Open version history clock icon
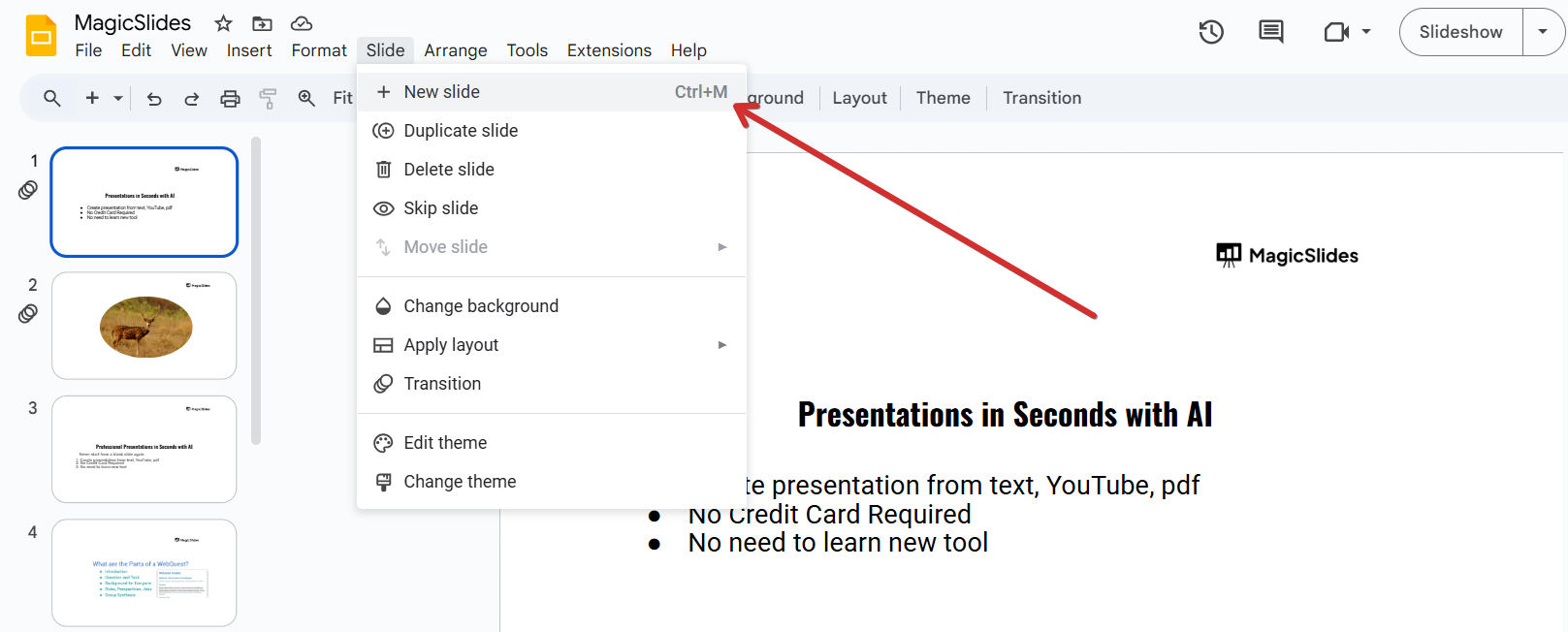 click(1211, 32)
